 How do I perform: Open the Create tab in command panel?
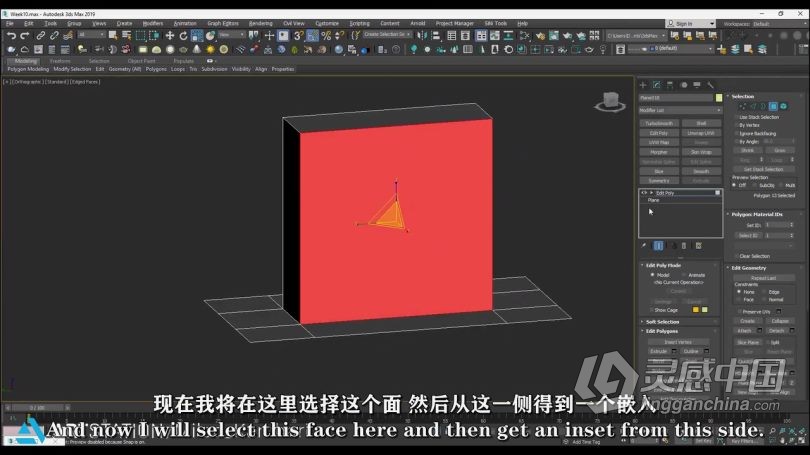[x=643, y=85]
